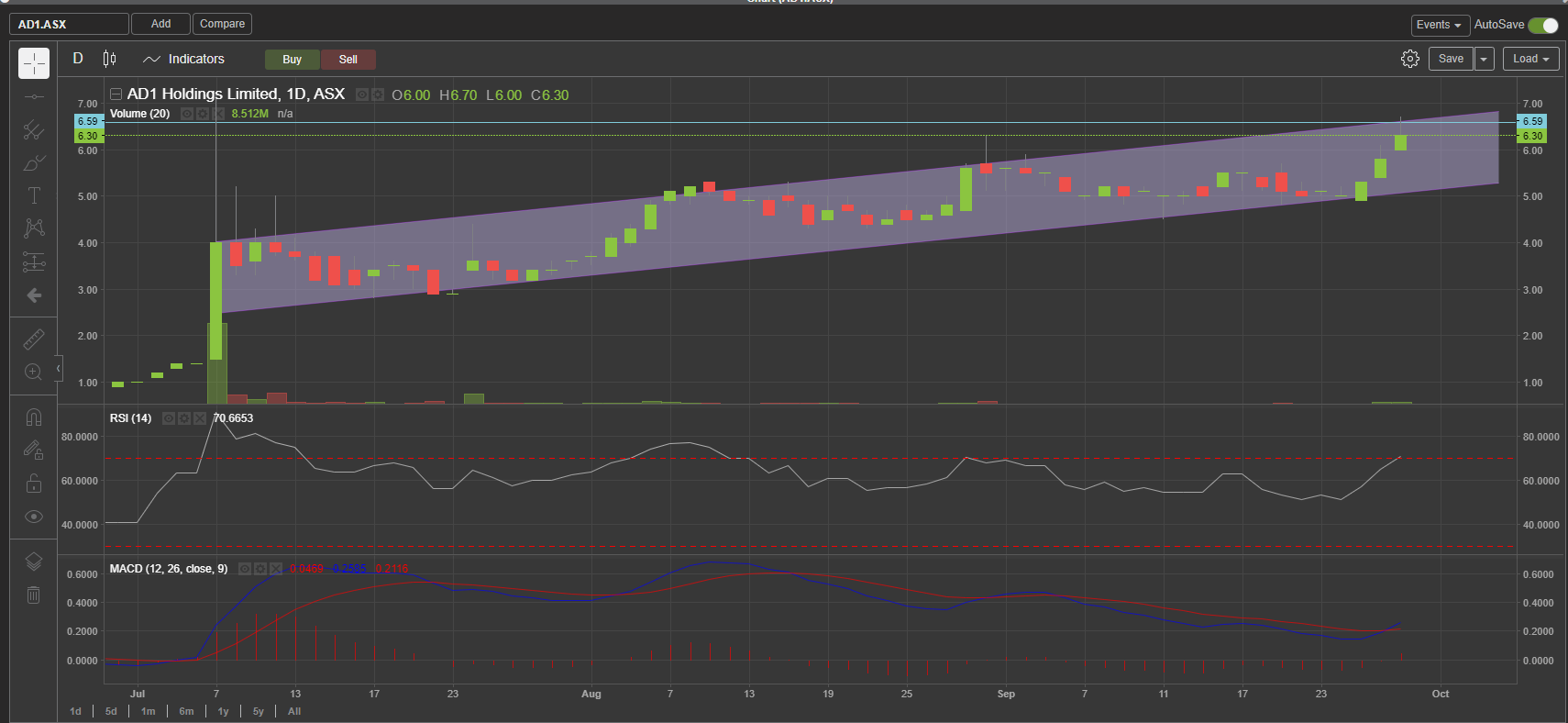
Task: Activate the ruler measure tool
Action: coord(34,339)
